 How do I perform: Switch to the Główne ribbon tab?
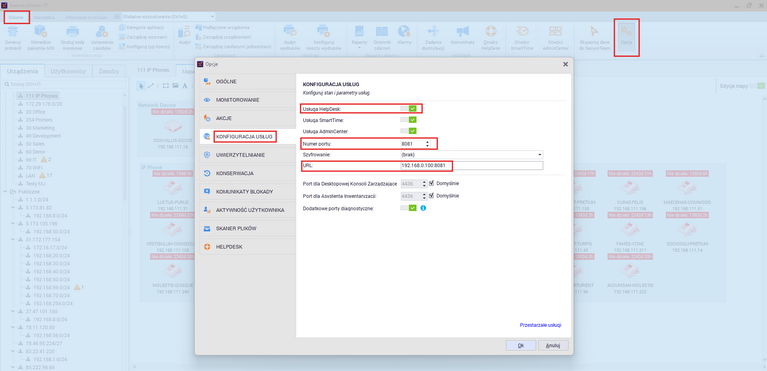(x=17, y=17)
